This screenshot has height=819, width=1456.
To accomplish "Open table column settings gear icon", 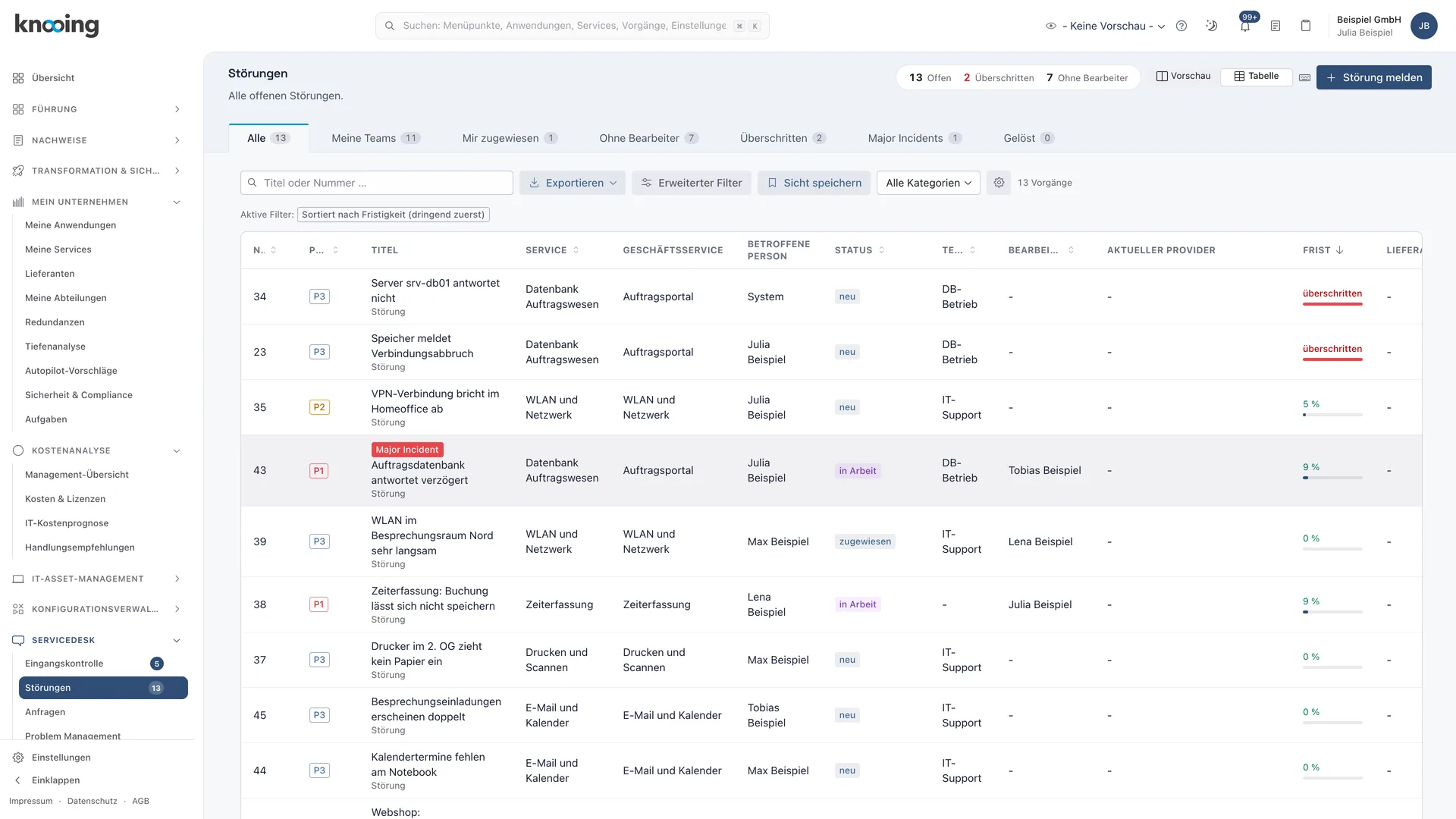I will click(999, 183).
